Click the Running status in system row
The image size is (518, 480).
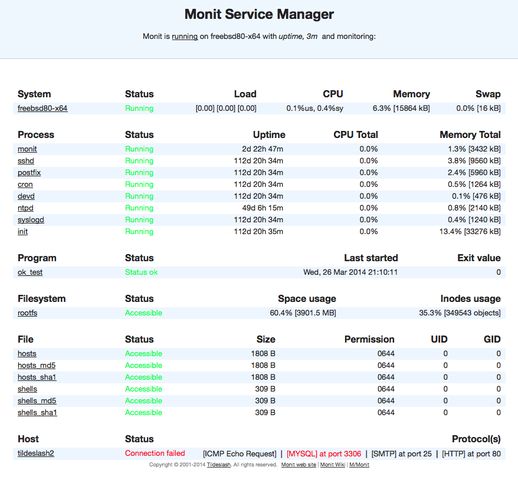coord(139,108)
